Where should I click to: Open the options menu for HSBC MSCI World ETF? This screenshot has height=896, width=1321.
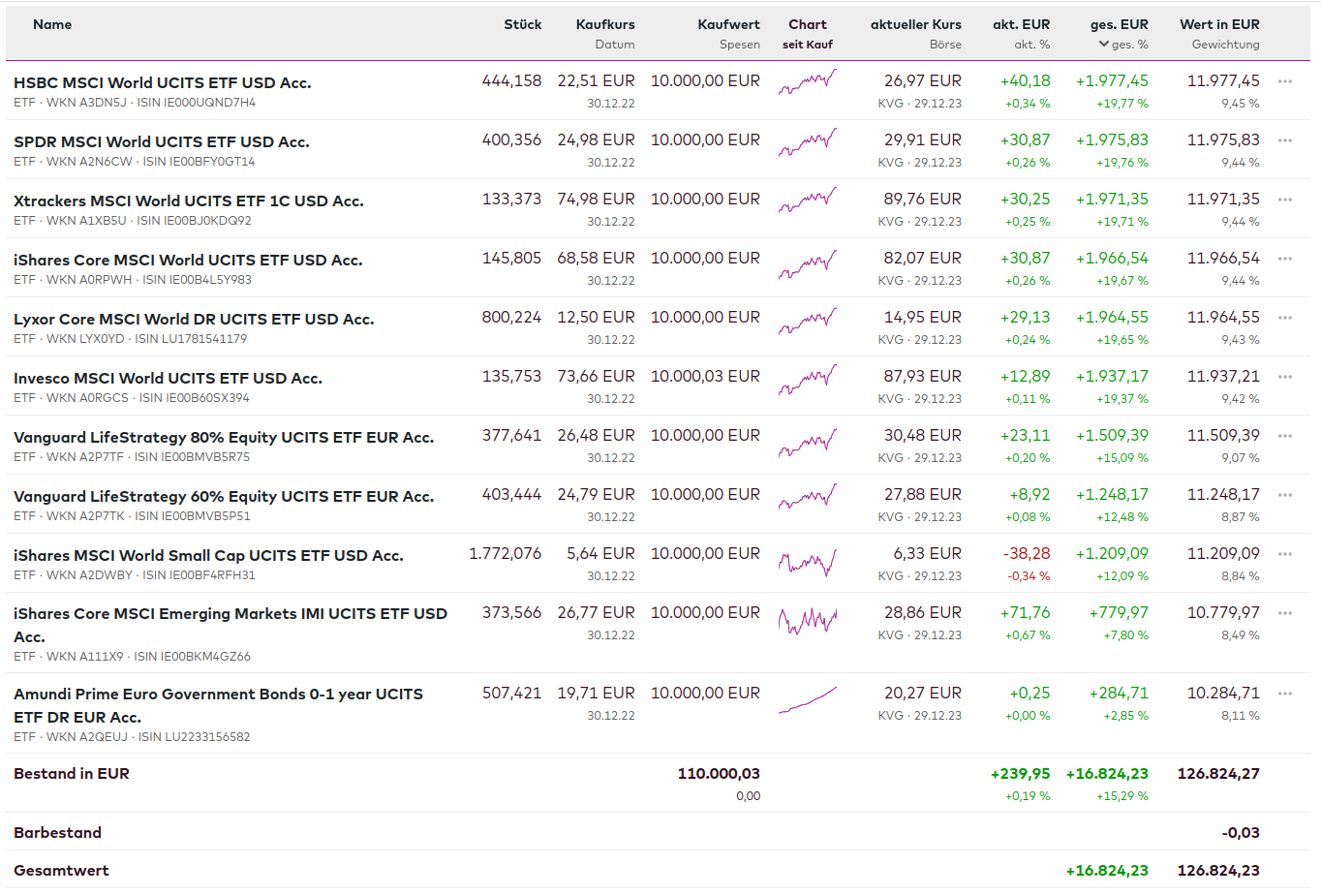click(x=1285, y=81)
